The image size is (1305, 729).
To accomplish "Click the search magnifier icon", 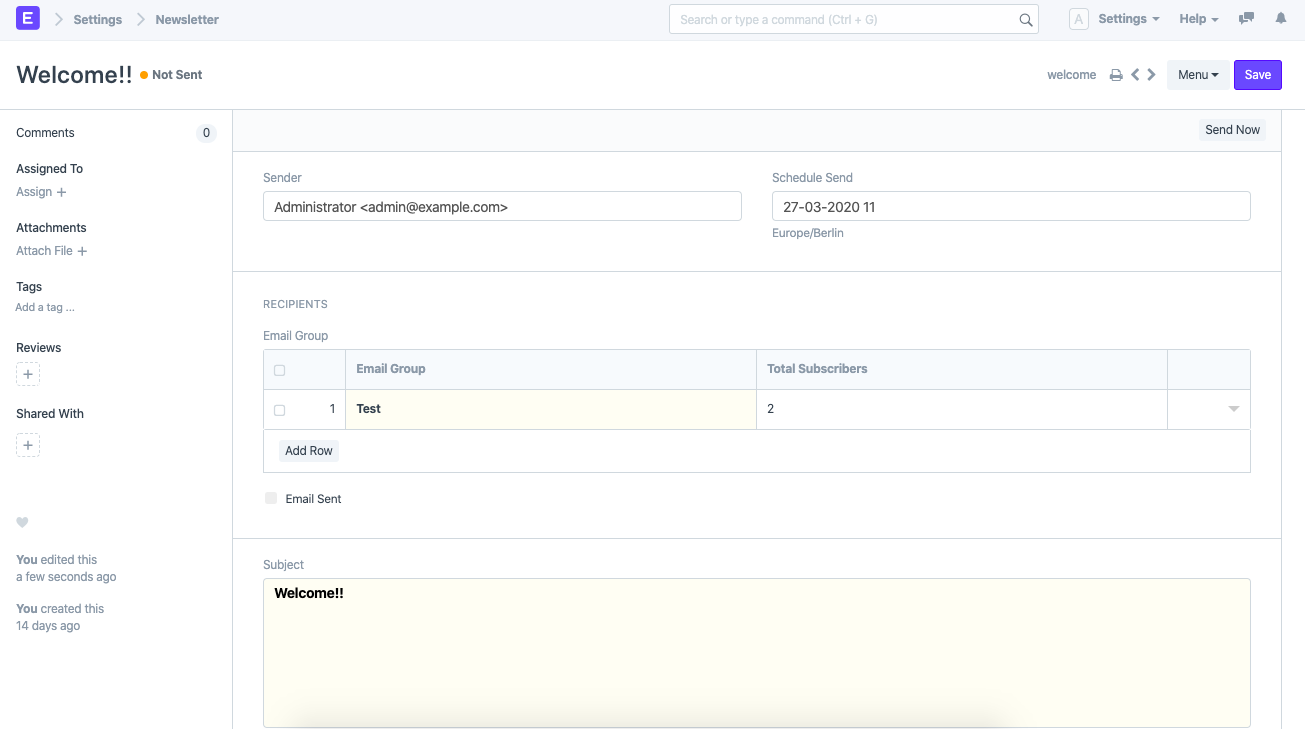I will click(x=1025, y=19).
